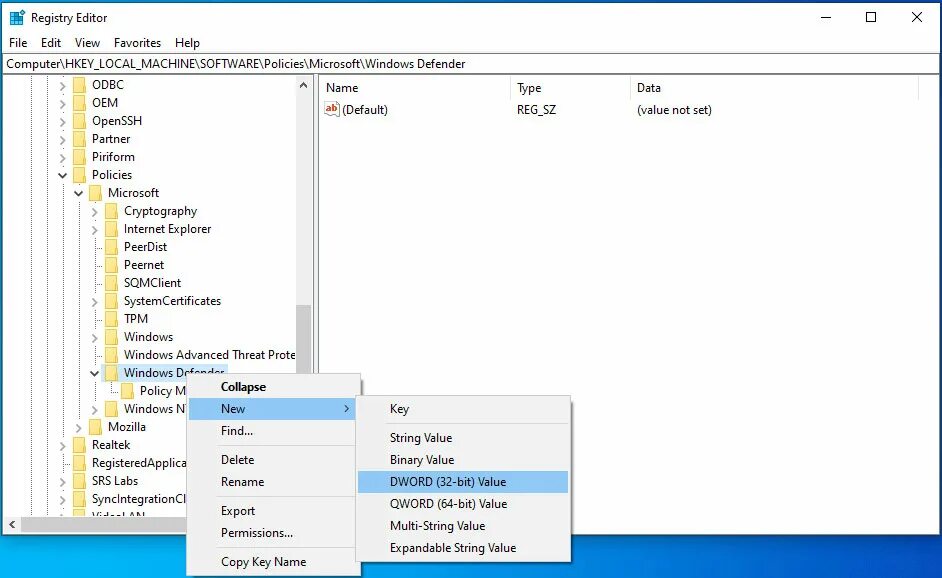Open the Help menu
Viewport: 942px width, 578px height.
[187, 43]
